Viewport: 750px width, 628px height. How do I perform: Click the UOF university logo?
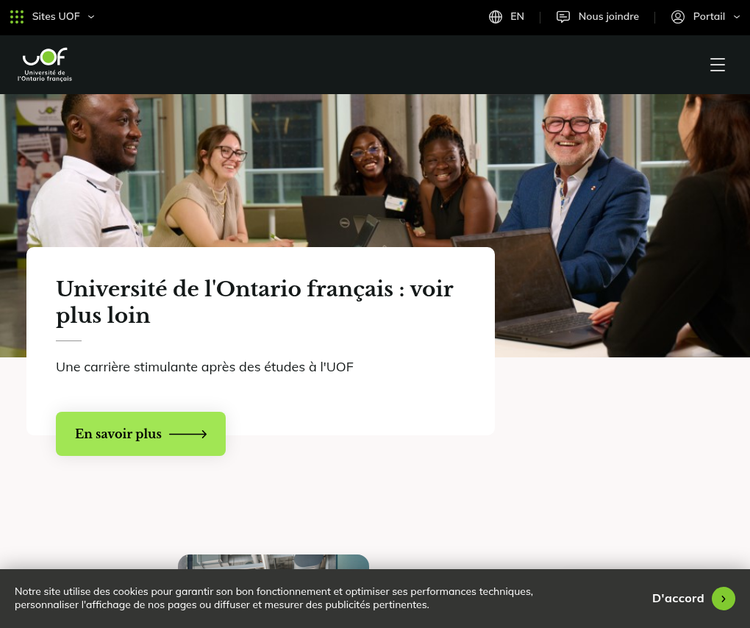[x=45, y=65]
